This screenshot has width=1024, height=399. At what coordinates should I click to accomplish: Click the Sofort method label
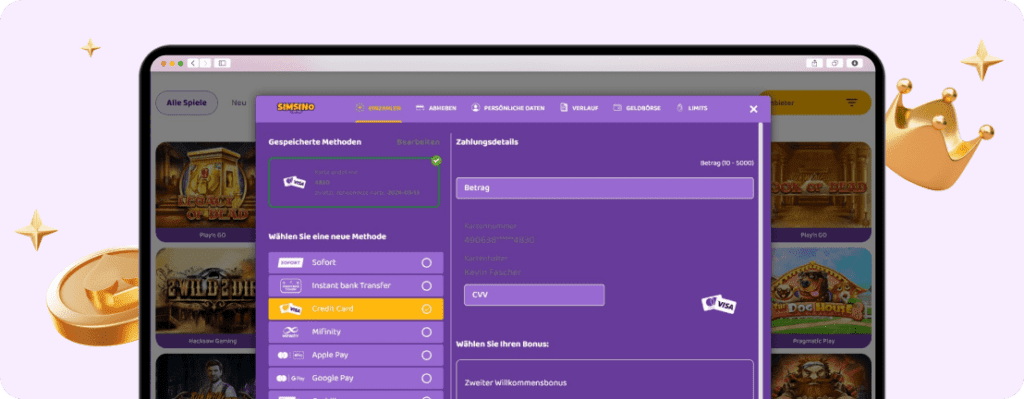324,263
